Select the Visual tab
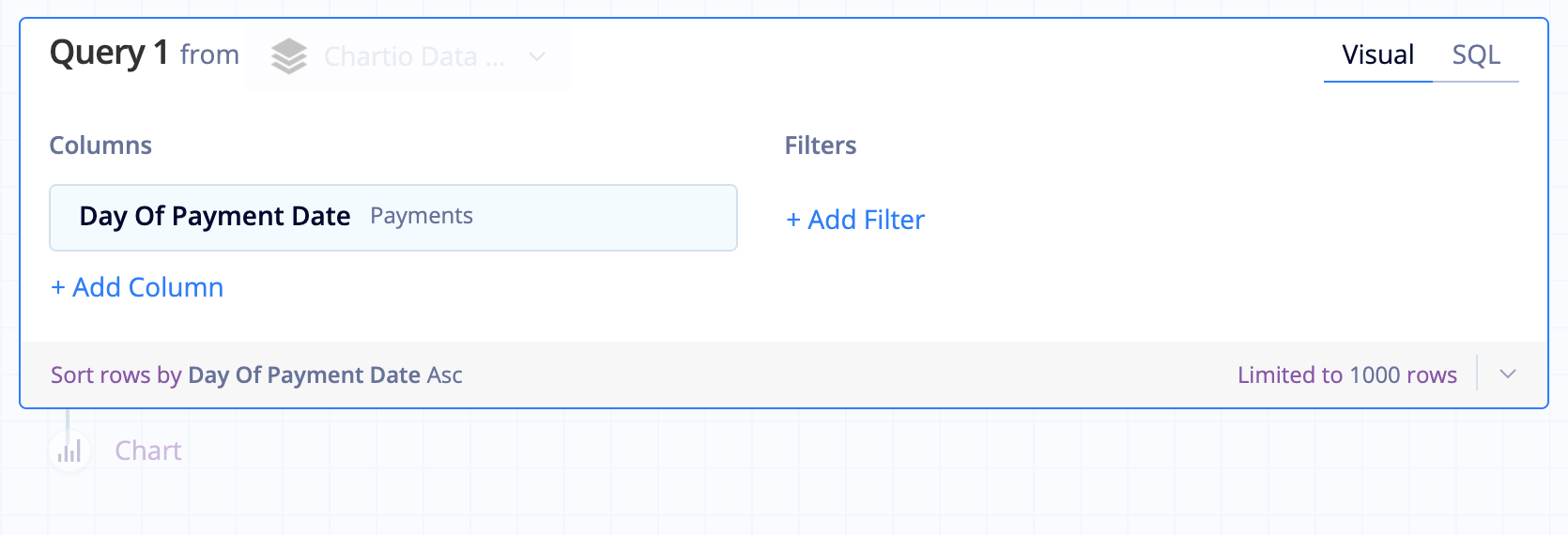The width and height of the screenshot is (1568, 535). (1377, 54)
